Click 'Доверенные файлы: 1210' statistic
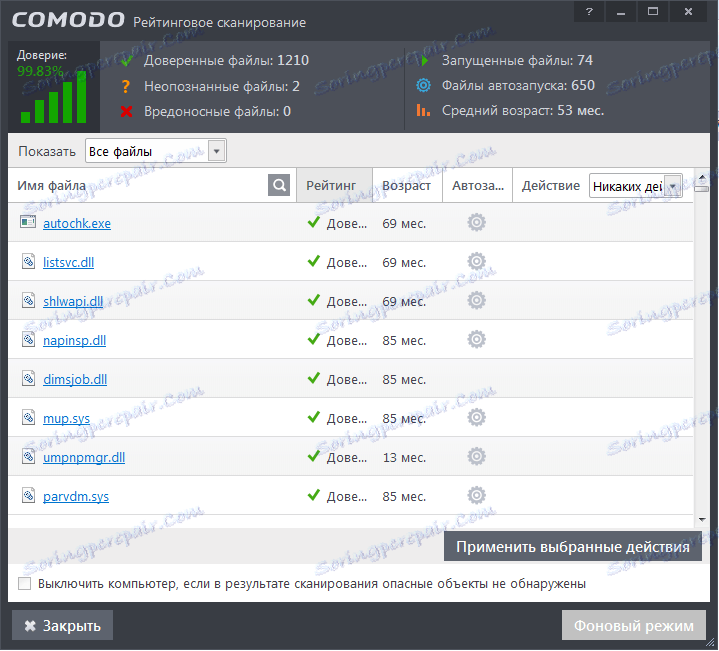Screen dimensions: 719x651 tap(227, 61)
